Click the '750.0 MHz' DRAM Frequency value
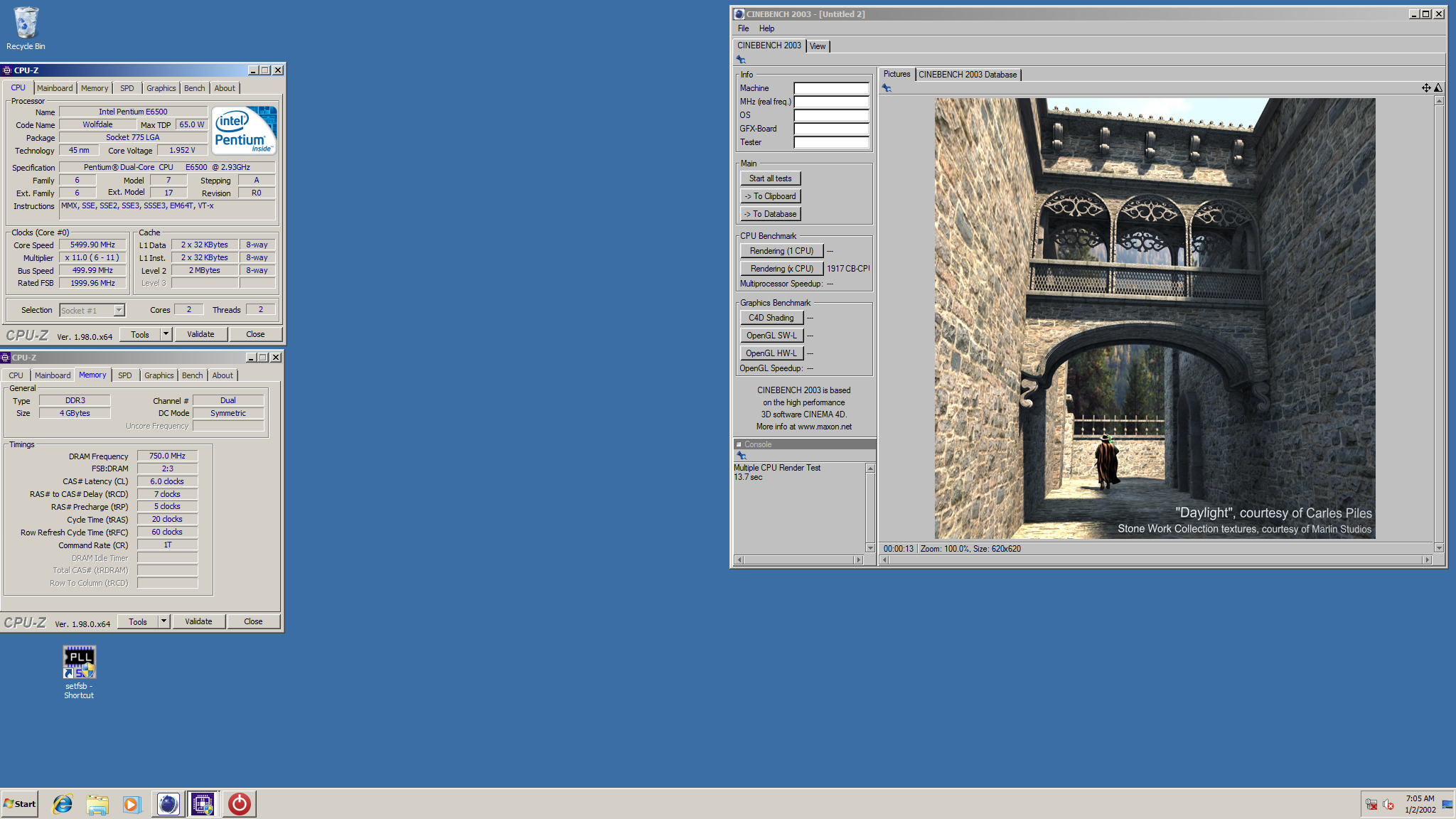Image resolution: width=1456 pixels, height=819 pixels. [167, 456]
